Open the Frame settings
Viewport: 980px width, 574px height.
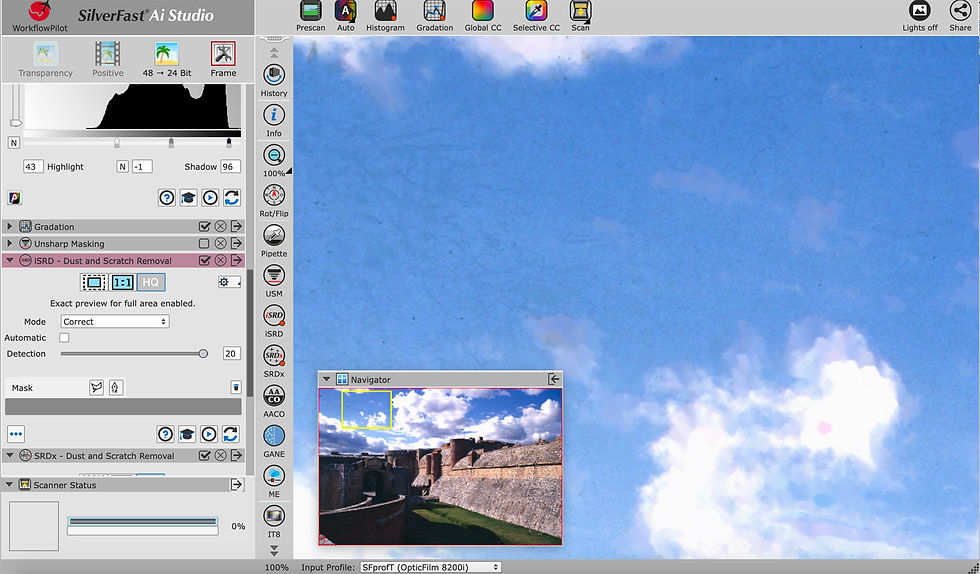tap(223, 59)
